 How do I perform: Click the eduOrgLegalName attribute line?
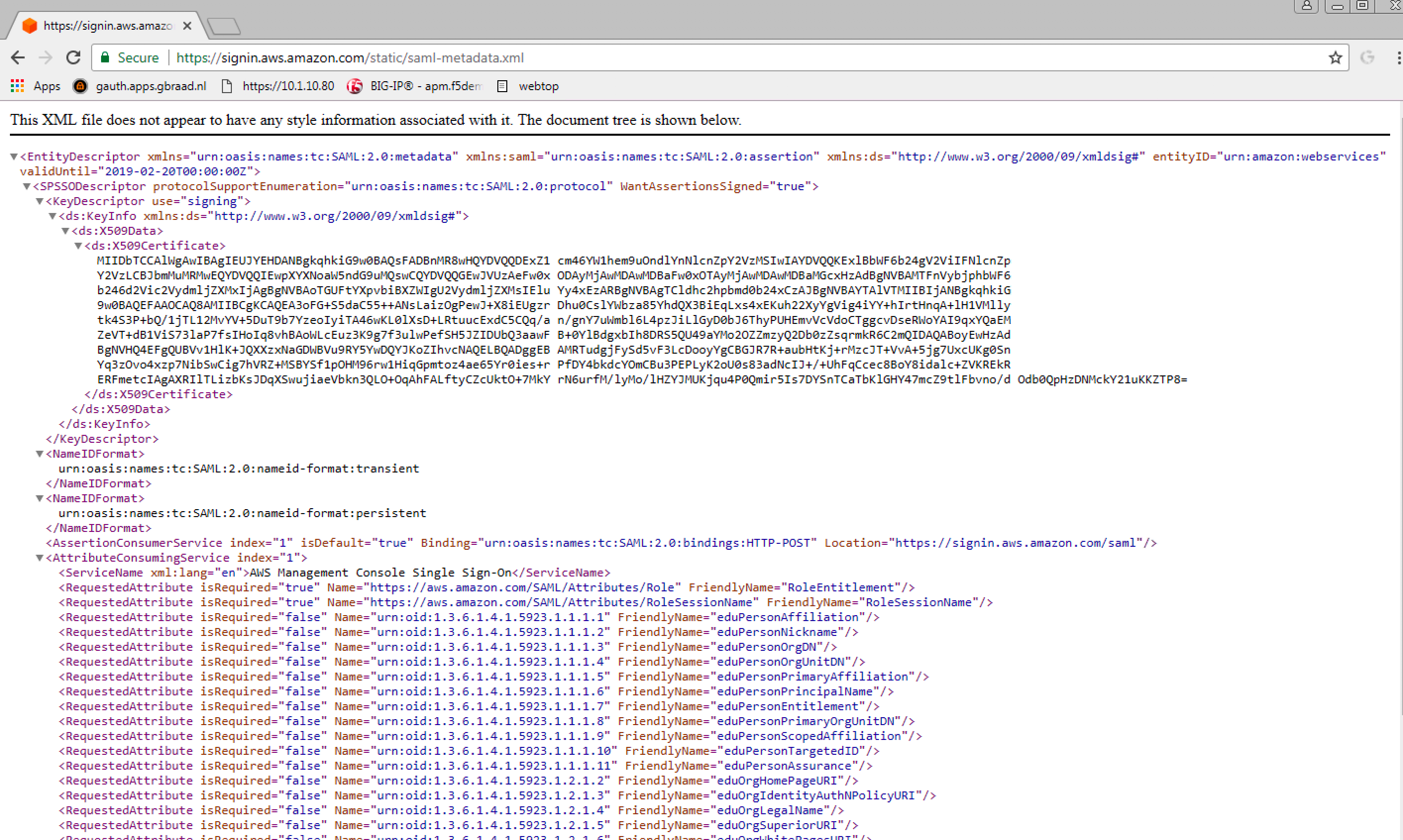[451, 811]
